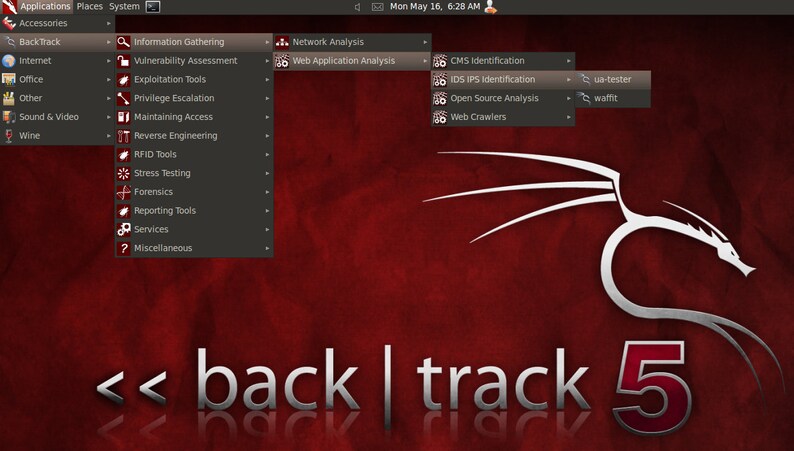794x451 pixels.
Task: Click the Vulnerability Assessment padlock icon
Action: pyautogui.click(x=124, y=61)
